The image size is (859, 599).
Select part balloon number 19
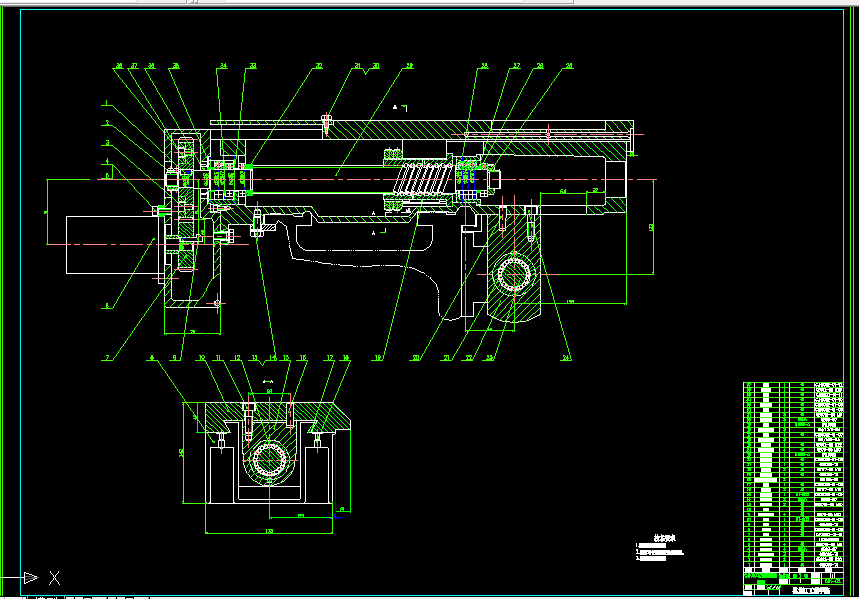coord(377,358)
